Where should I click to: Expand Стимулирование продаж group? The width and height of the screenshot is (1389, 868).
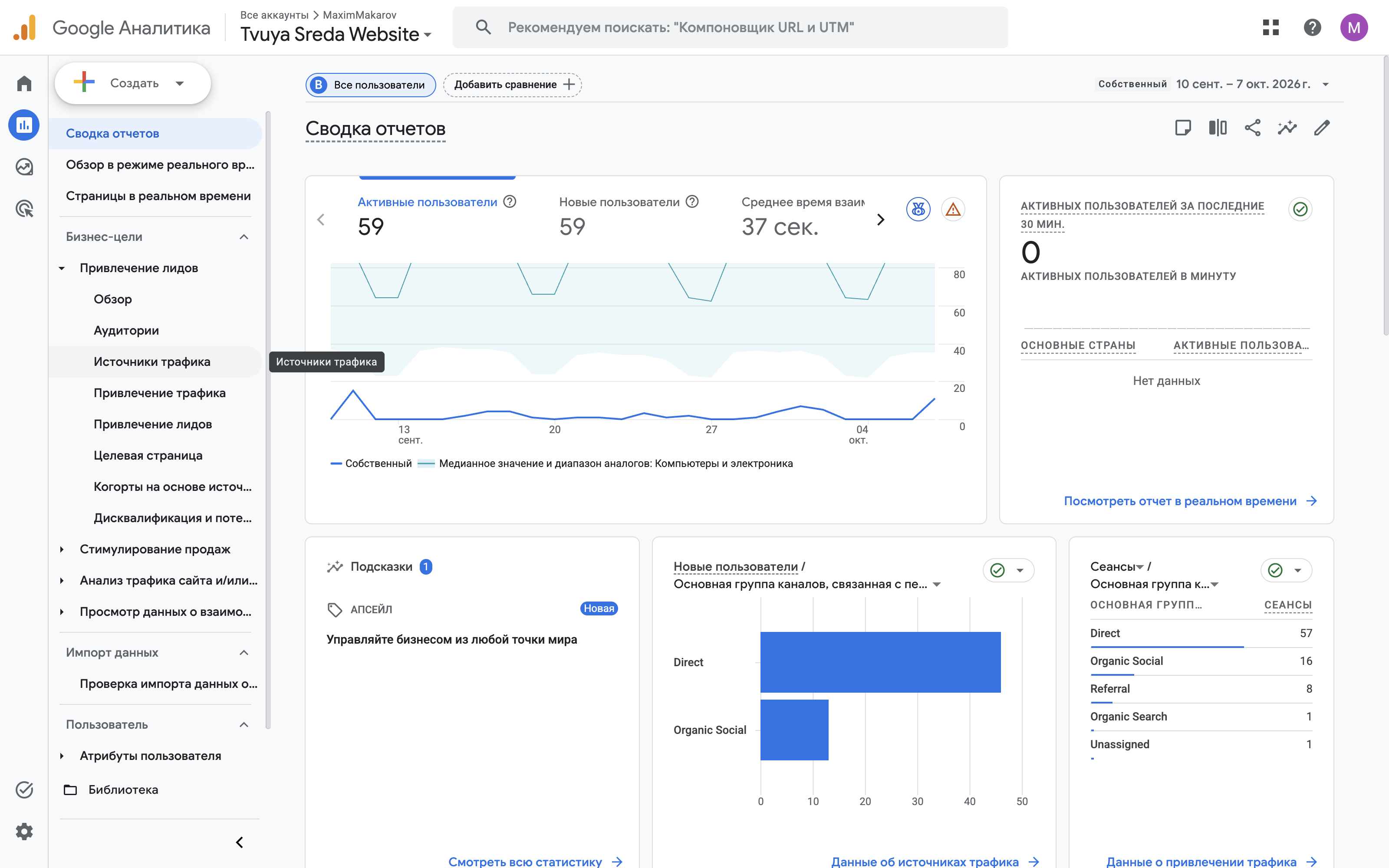pyautogui.click(x=62, y=549)
